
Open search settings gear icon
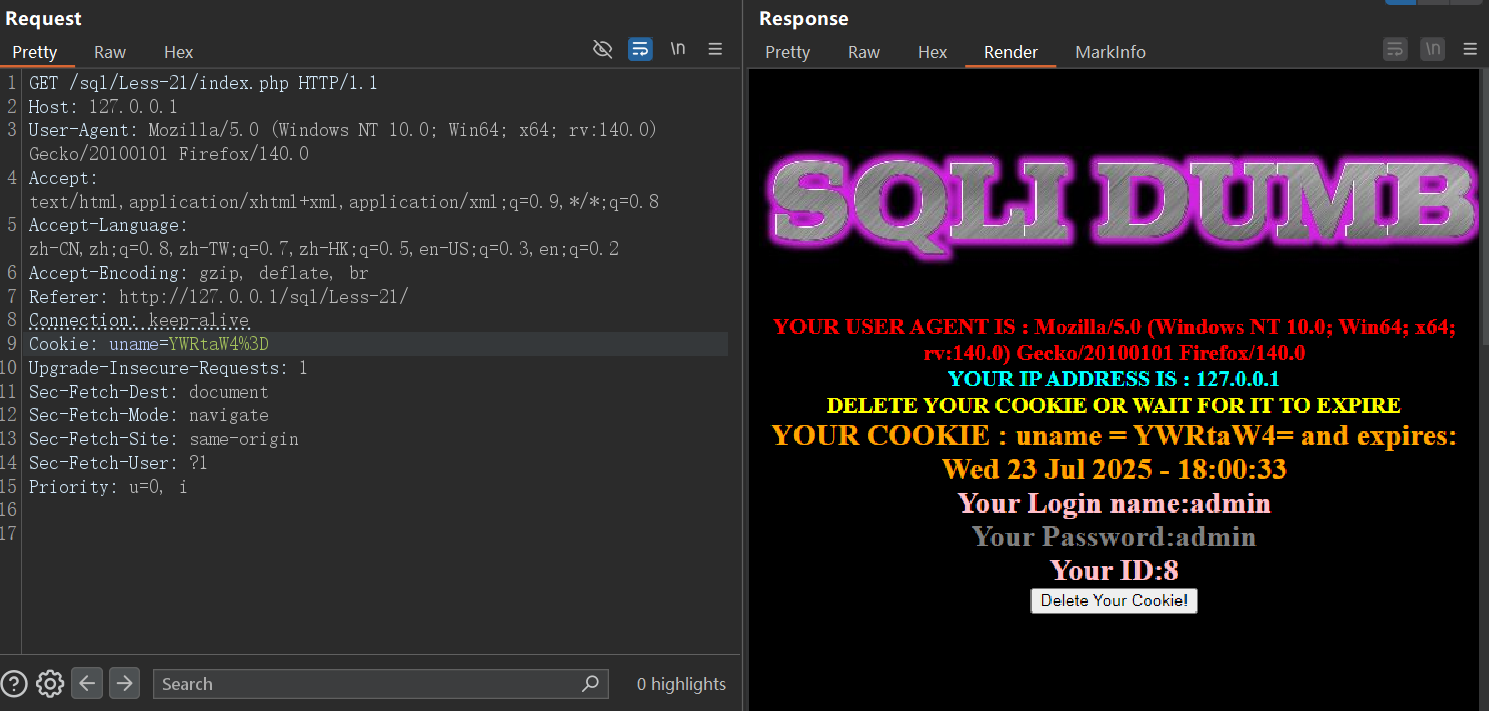(50, 684)
